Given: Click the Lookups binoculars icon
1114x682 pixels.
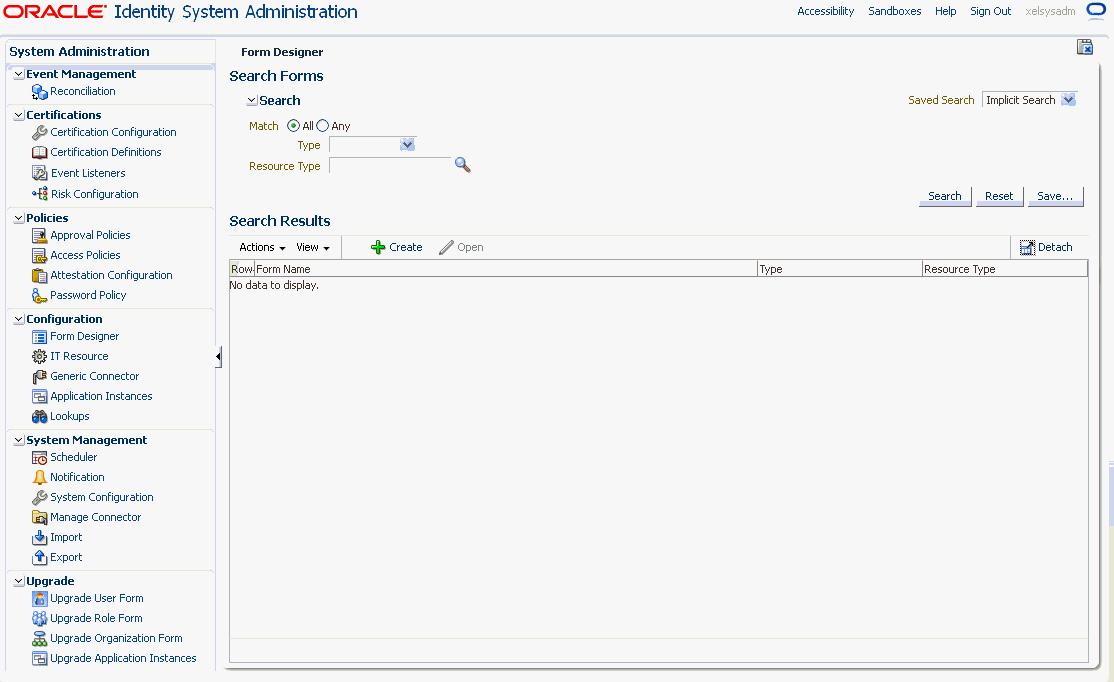Looking at the screenshot, I should tap(40, 417).
